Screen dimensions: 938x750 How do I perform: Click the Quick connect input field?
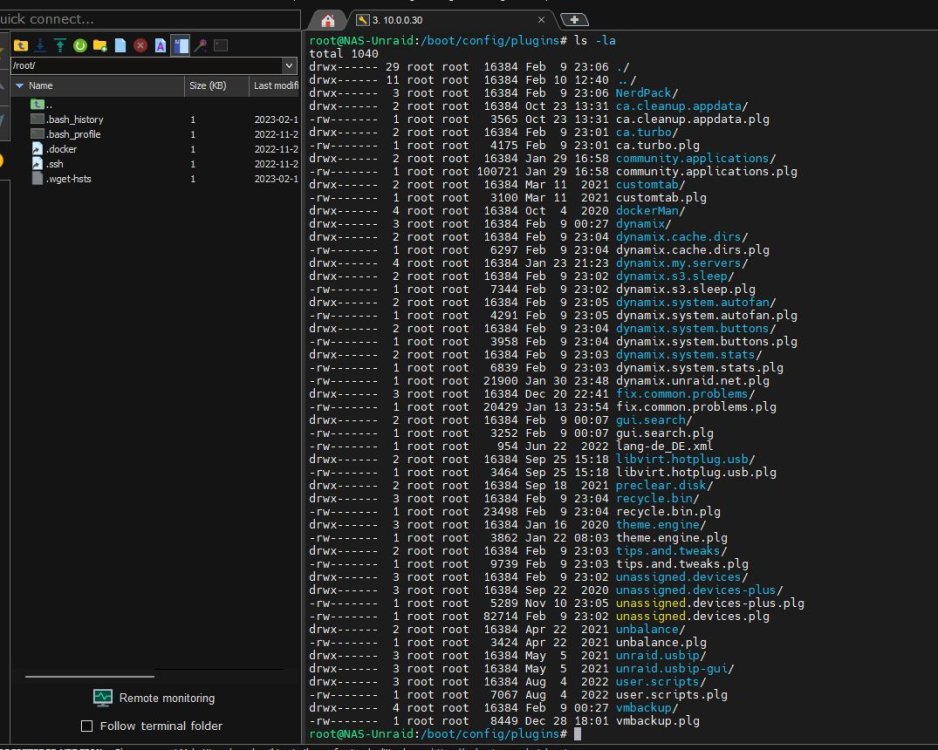pyautogui.click(x=148, y=19)
